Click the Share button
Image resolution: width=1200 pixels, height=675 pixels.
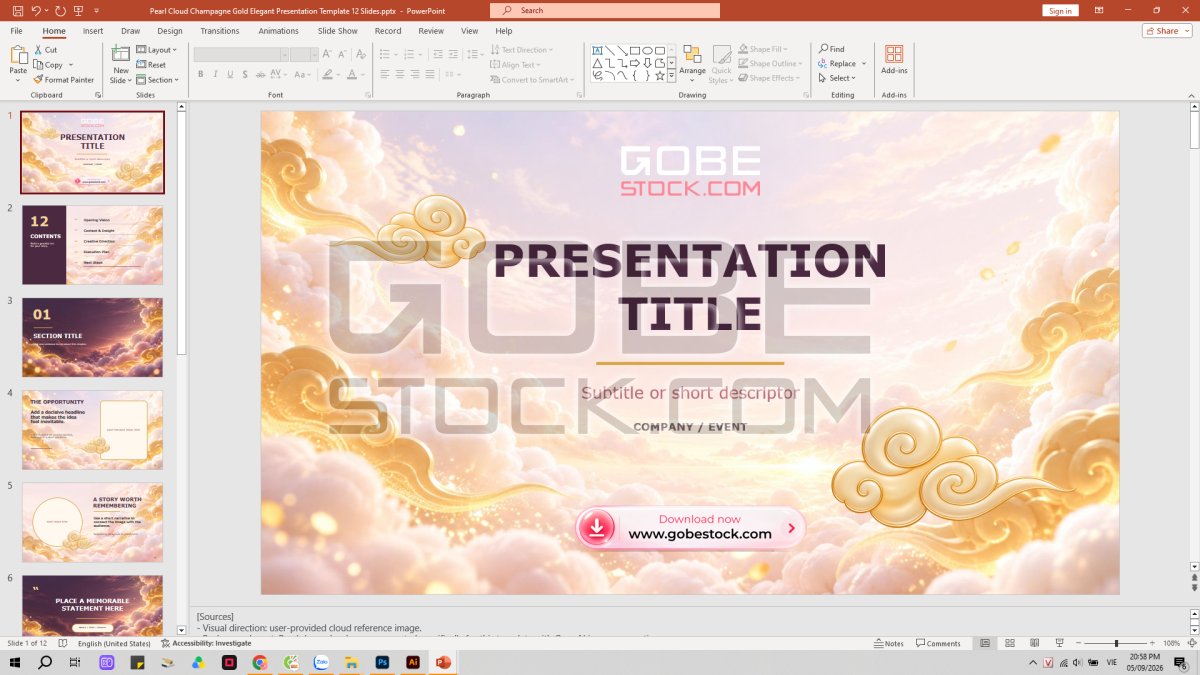click(x=1167, y=31)
